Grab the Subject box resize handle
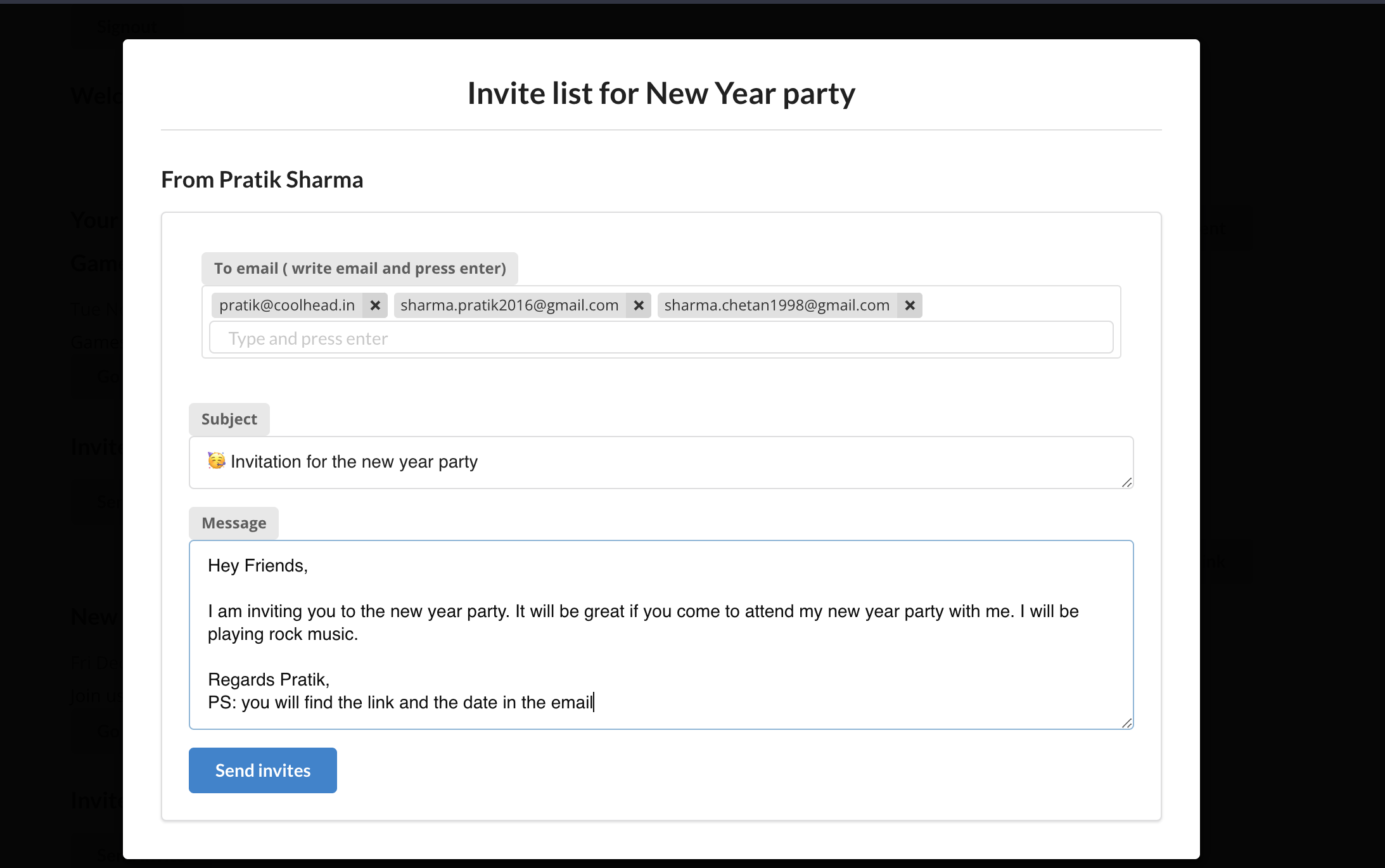Image resolution: width=1385 pixels, height=868 pixels. [1127, 483]
